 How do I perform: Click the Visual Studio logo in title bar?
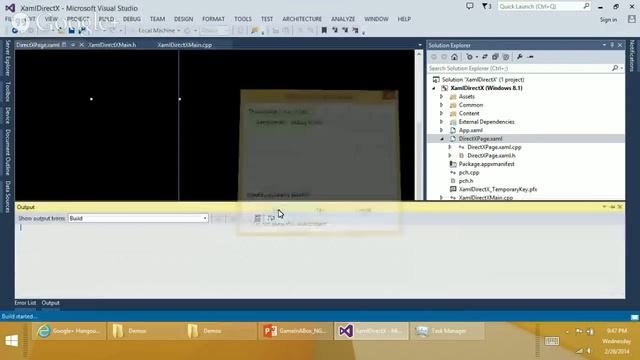click(10, 8)
